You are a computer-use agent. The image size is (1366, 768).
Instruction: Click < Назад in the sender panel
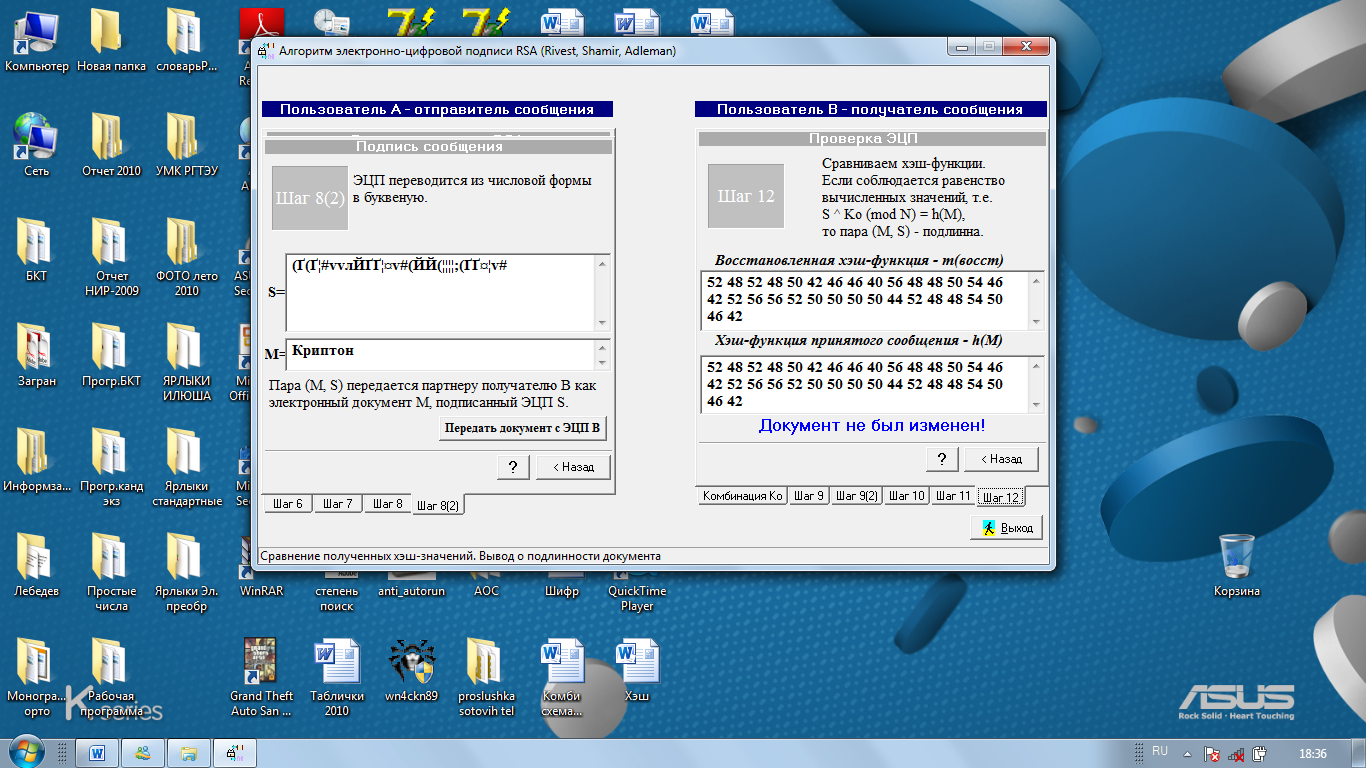click(x=573, y=467)
